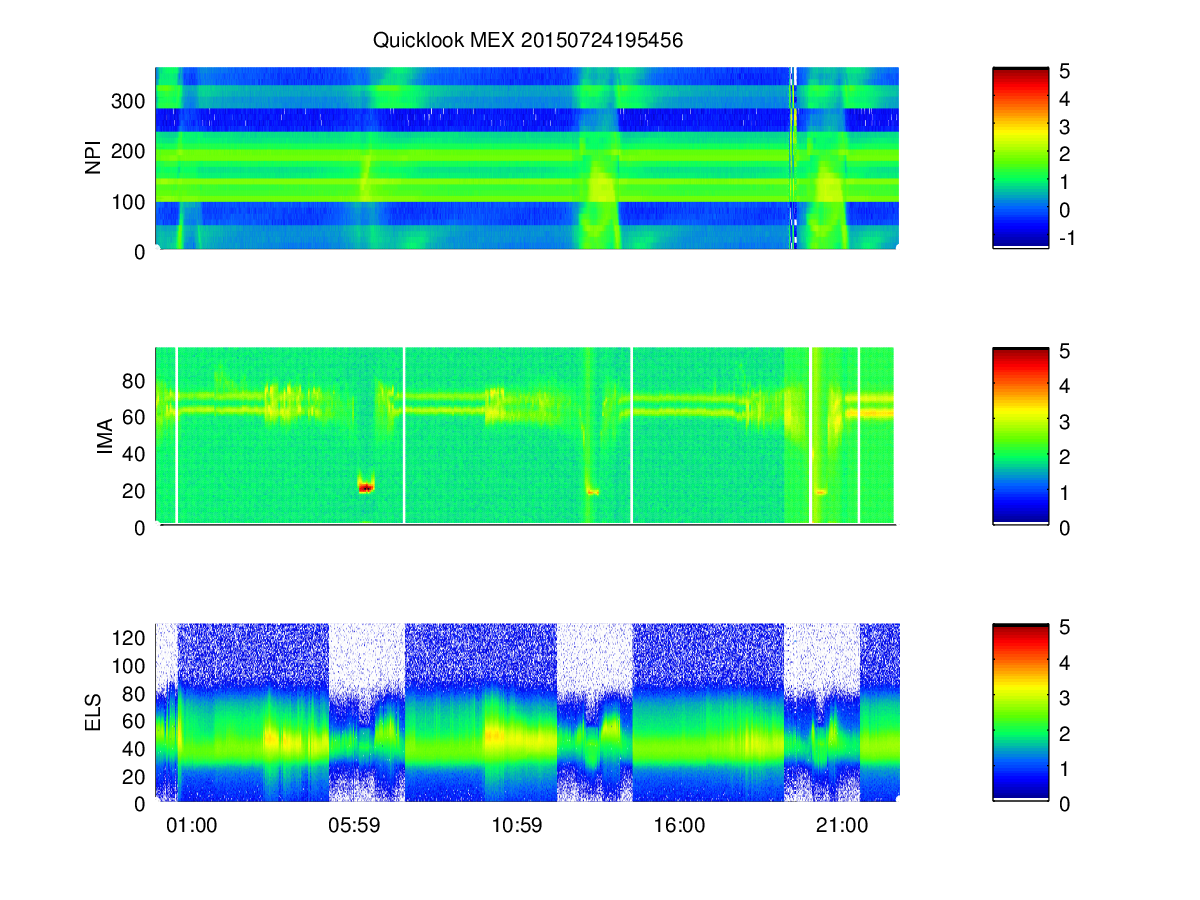Click the 5 label on ELS colorbar
This screenshot has height=900, width=1200.
[1065, 627]
